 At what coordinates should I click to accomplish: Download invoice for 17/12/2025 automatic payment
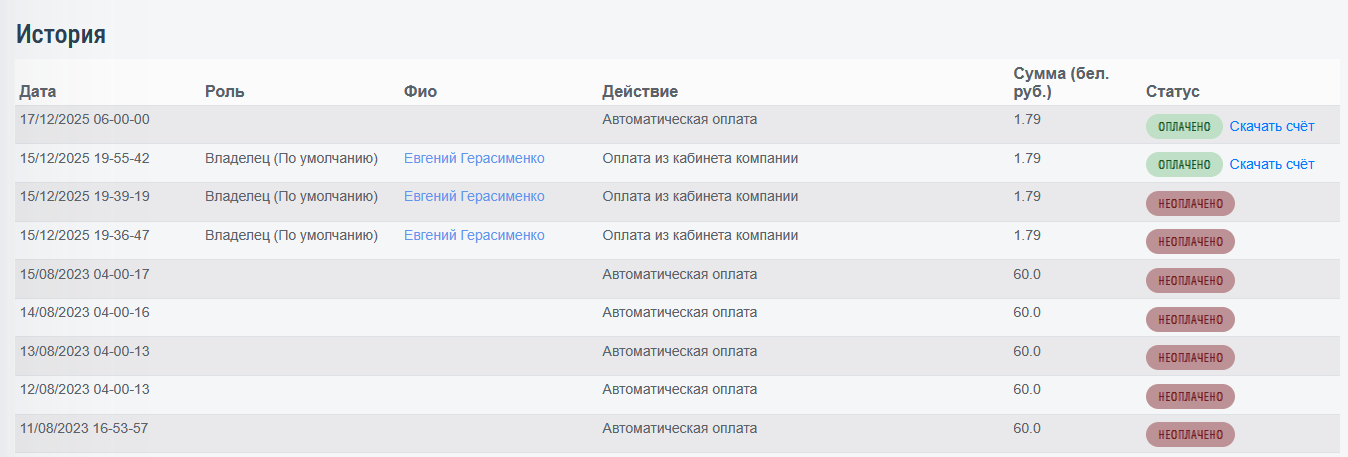1271,126
